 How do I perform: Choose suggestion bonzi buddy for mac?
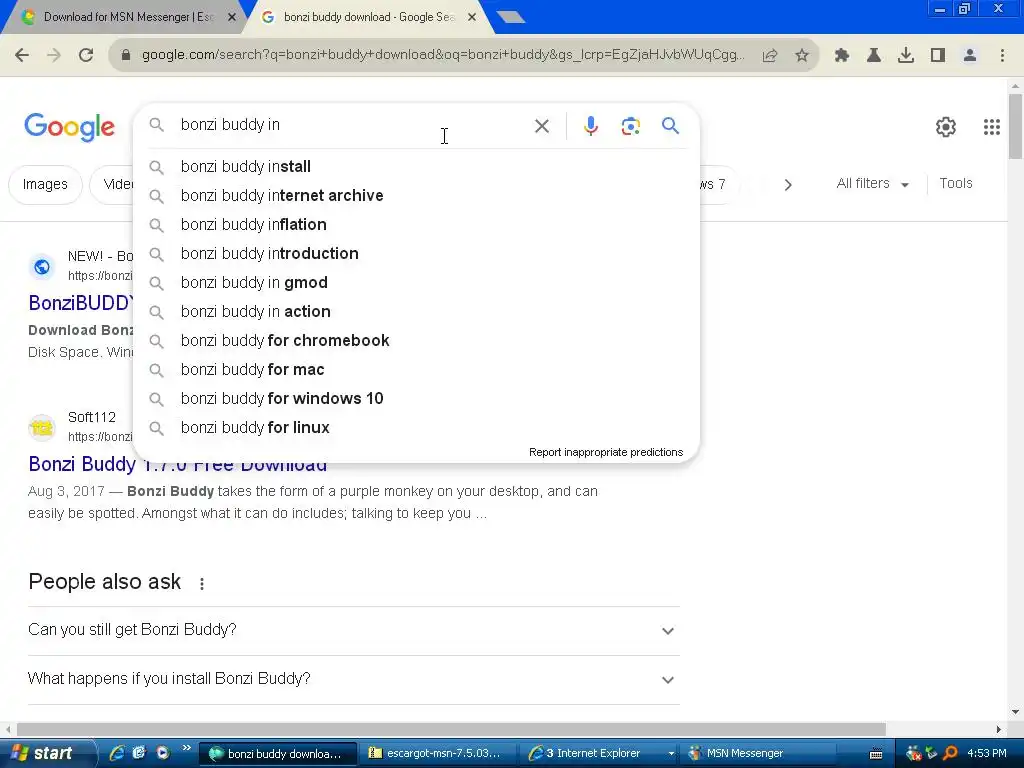[x=416, y=370]
